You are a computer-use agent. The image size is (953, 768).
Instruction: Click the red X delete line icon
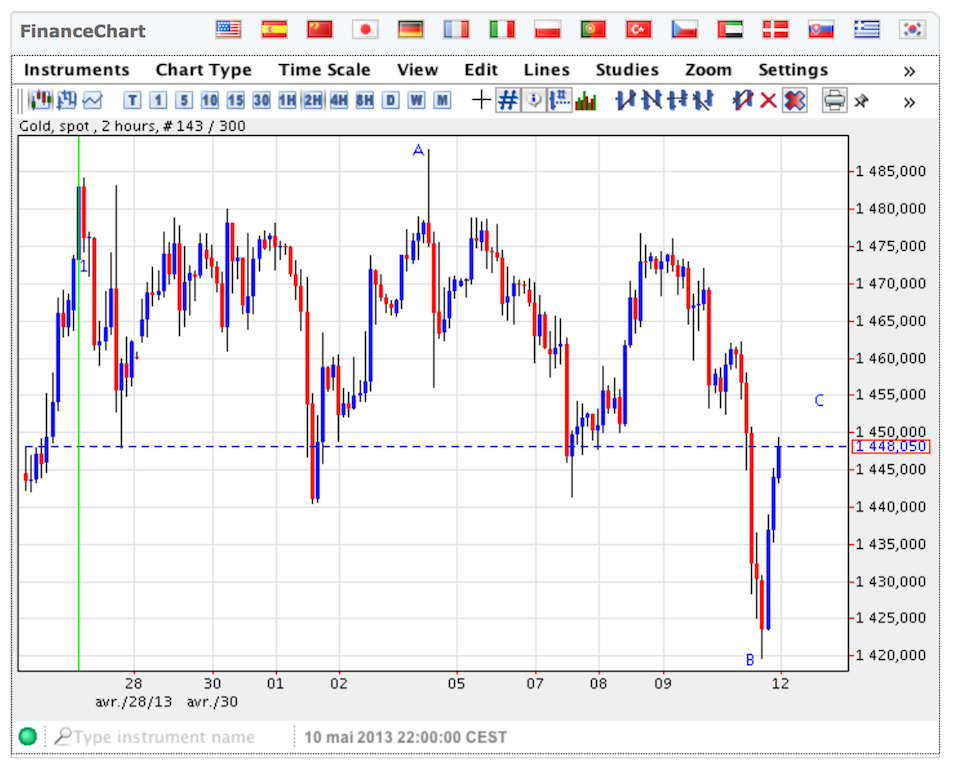coord(768,100)
